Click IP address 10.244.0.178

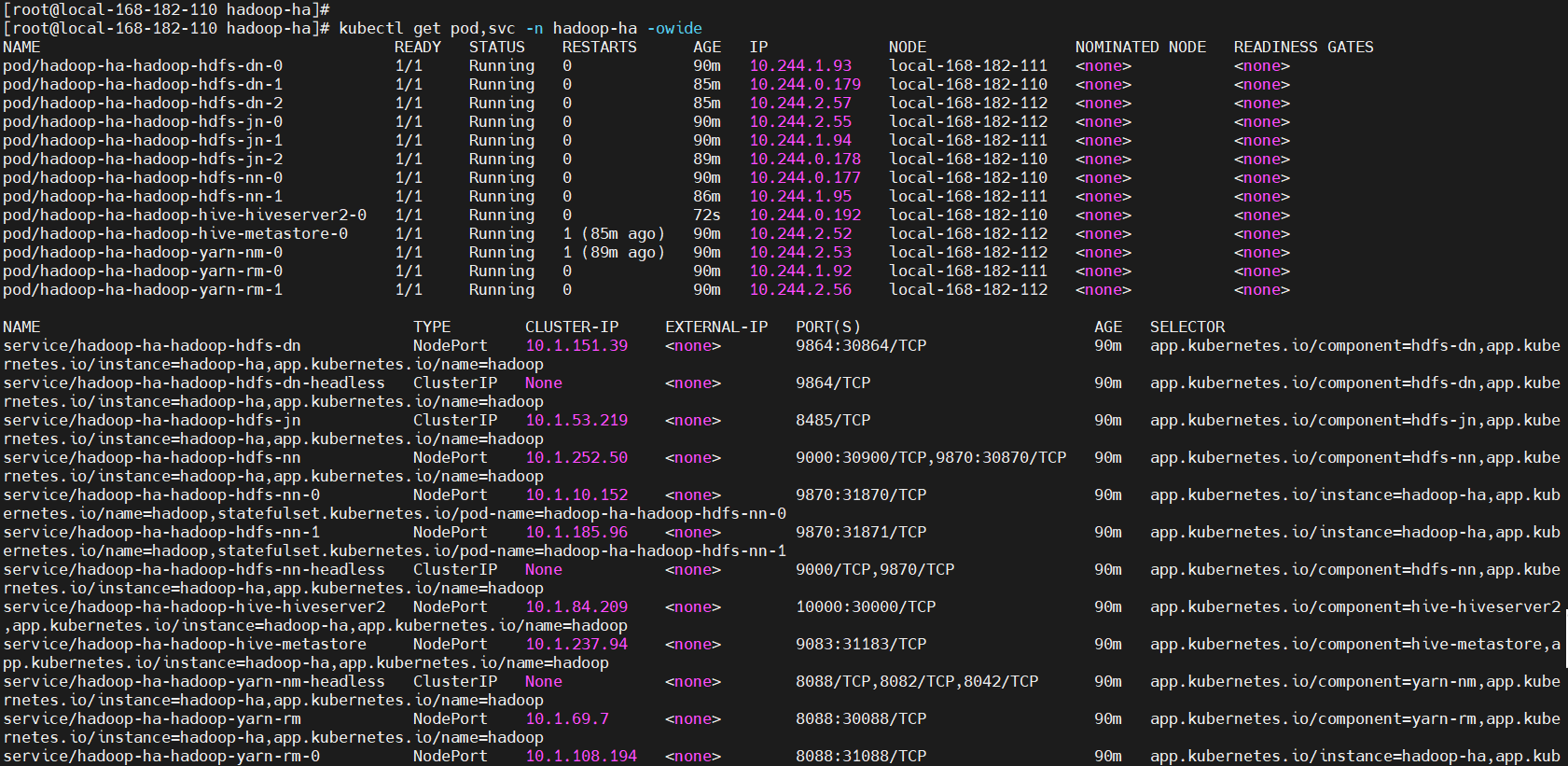click(805, 160)
